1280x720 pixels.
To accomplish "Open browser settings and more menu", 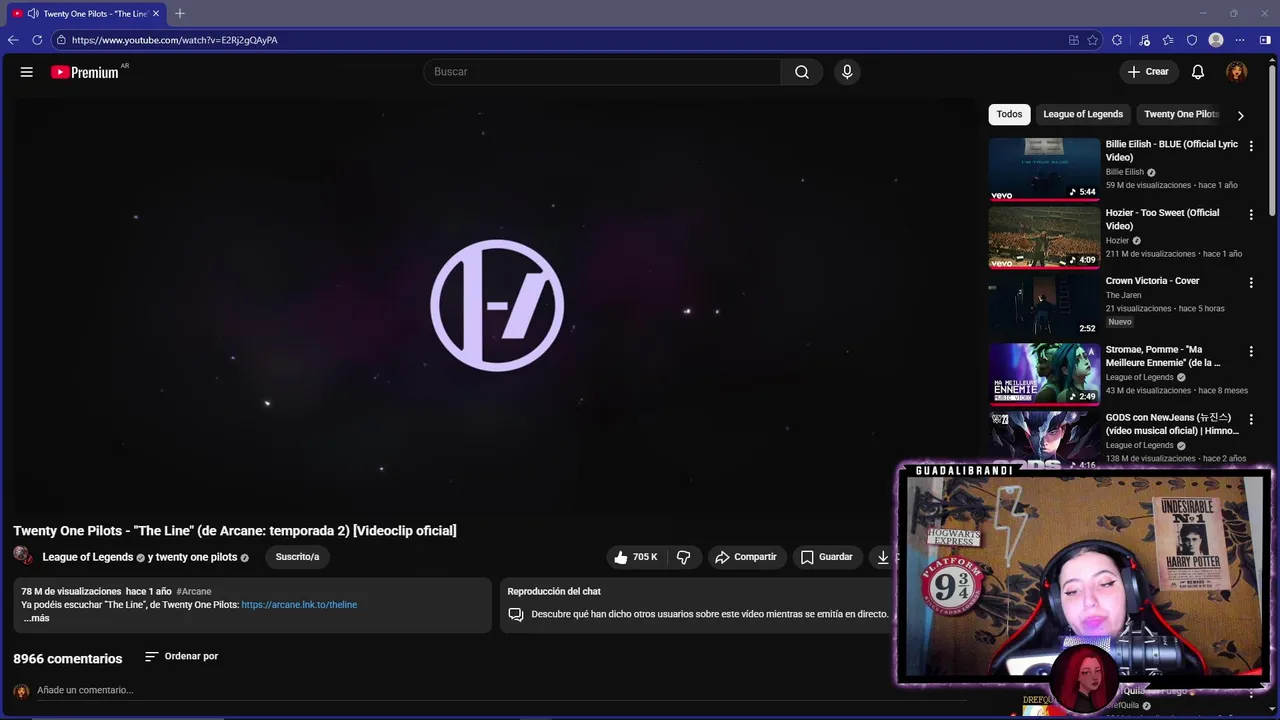I will (x=1240, y=40).
